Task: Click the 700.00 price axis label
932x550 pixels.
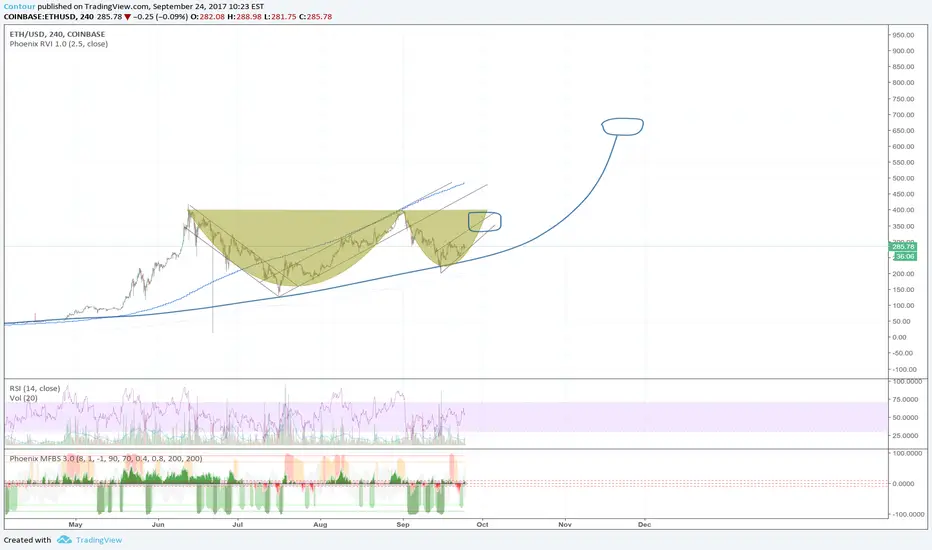Action: [903, 115]
